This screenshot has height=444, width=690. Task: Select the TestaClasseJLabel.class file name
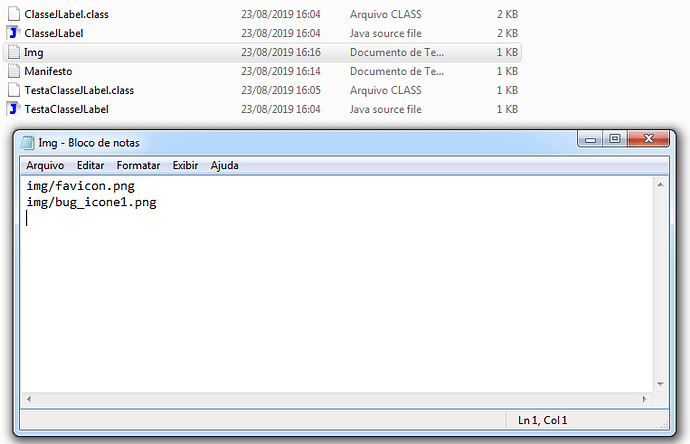click(79, 90)
